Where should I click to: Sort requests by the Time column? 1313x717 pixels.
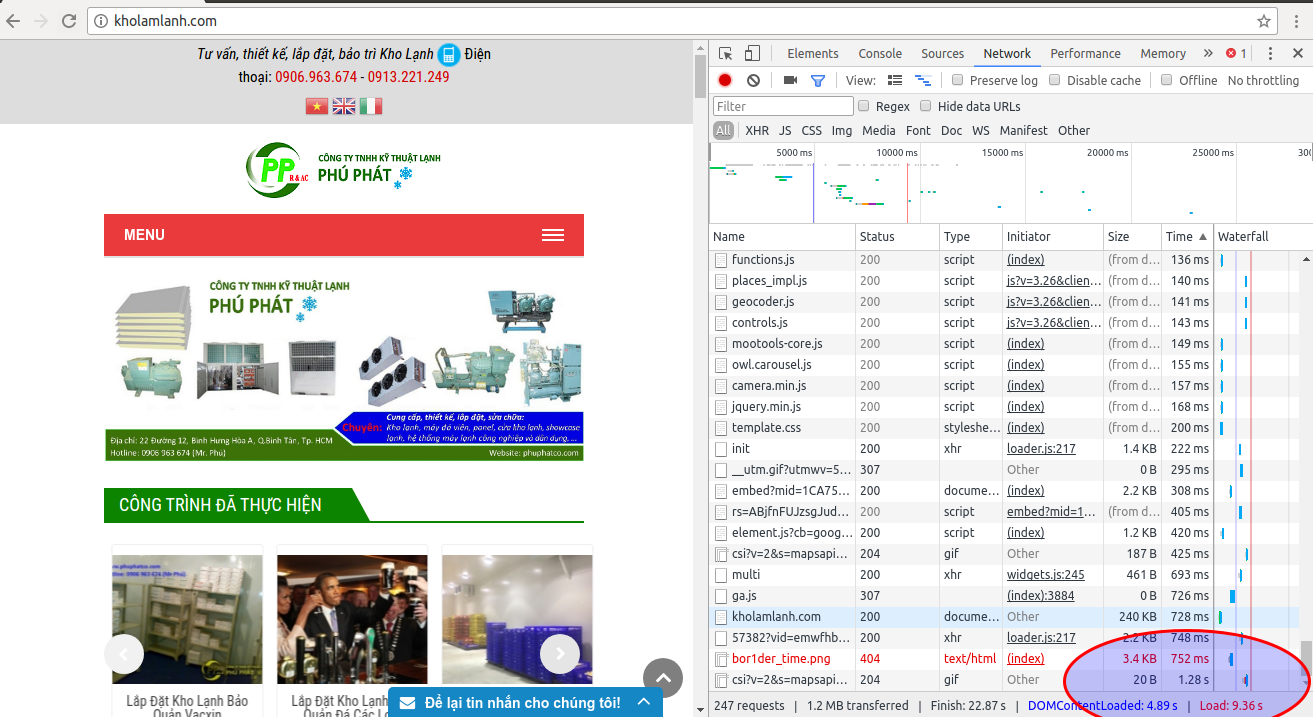click(x=1186, y=237)
